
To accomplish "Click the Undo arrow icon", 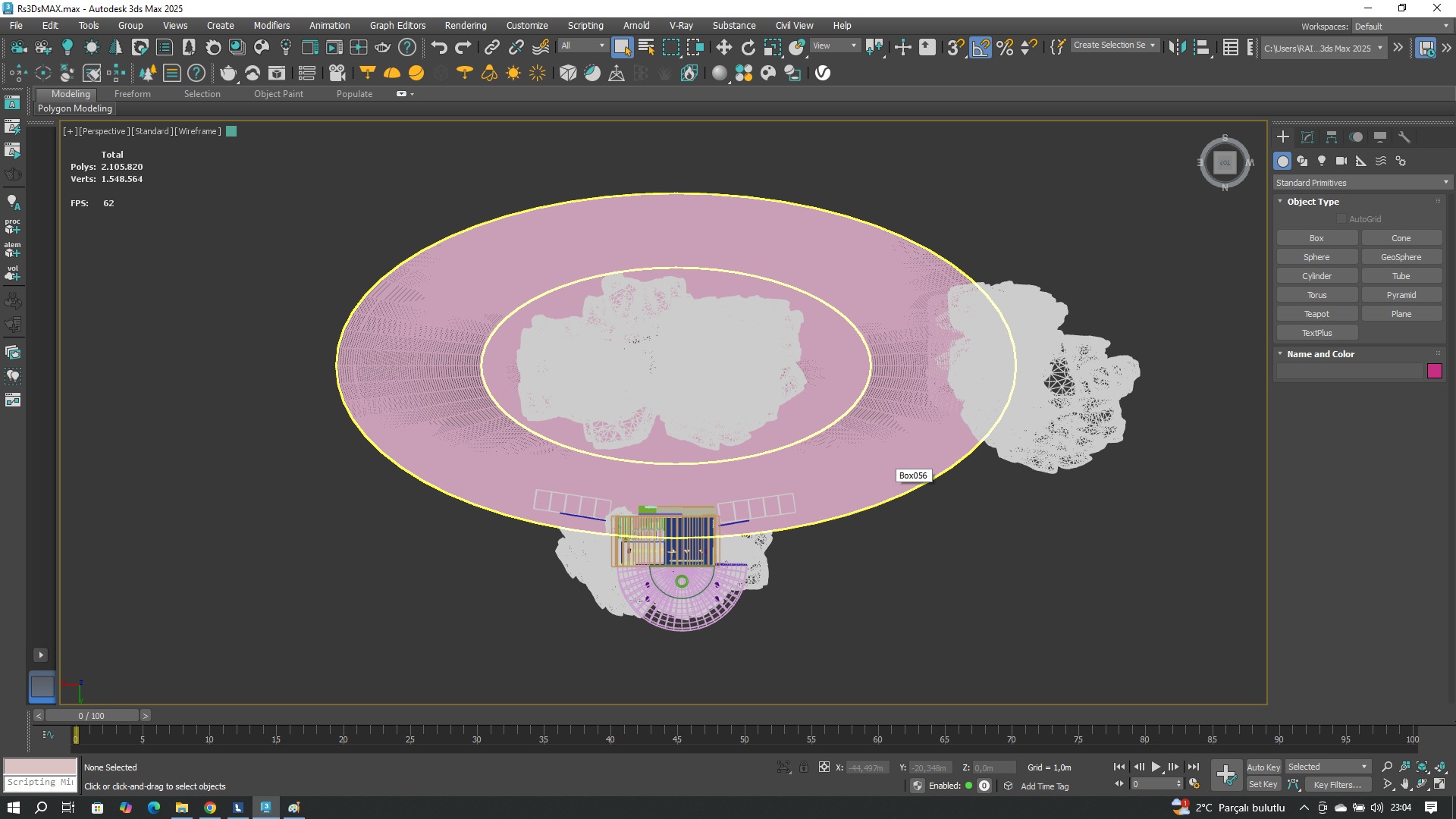I will pyautogui.click(x=438, y=47).
